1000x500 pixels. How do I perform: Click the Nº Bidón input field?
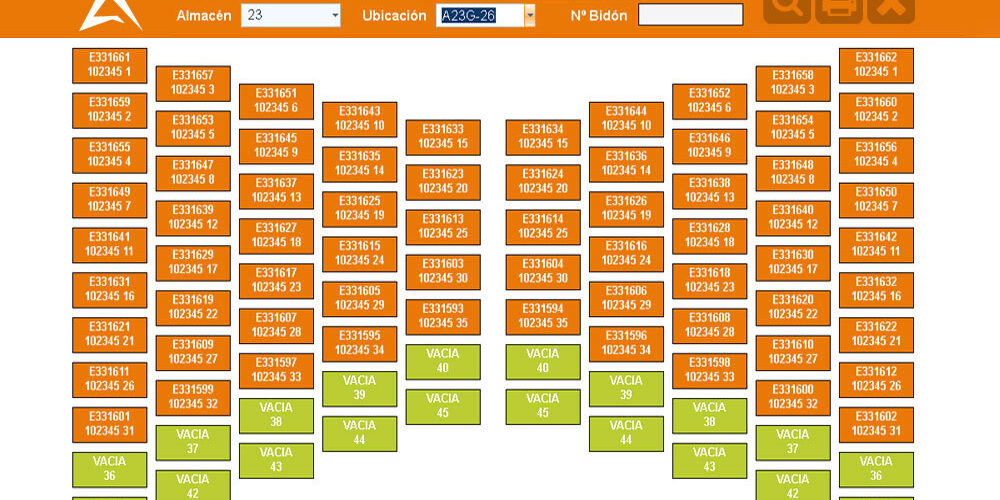(690, 15)
